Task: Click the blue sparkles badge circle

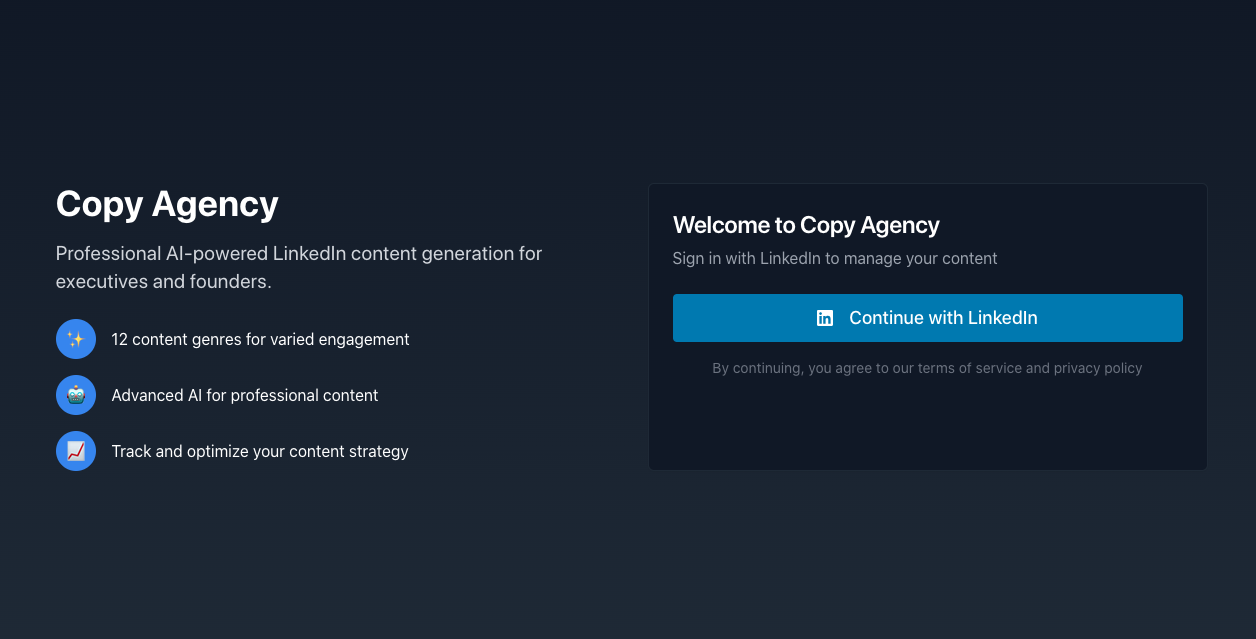Action: [x=75, y=339]
